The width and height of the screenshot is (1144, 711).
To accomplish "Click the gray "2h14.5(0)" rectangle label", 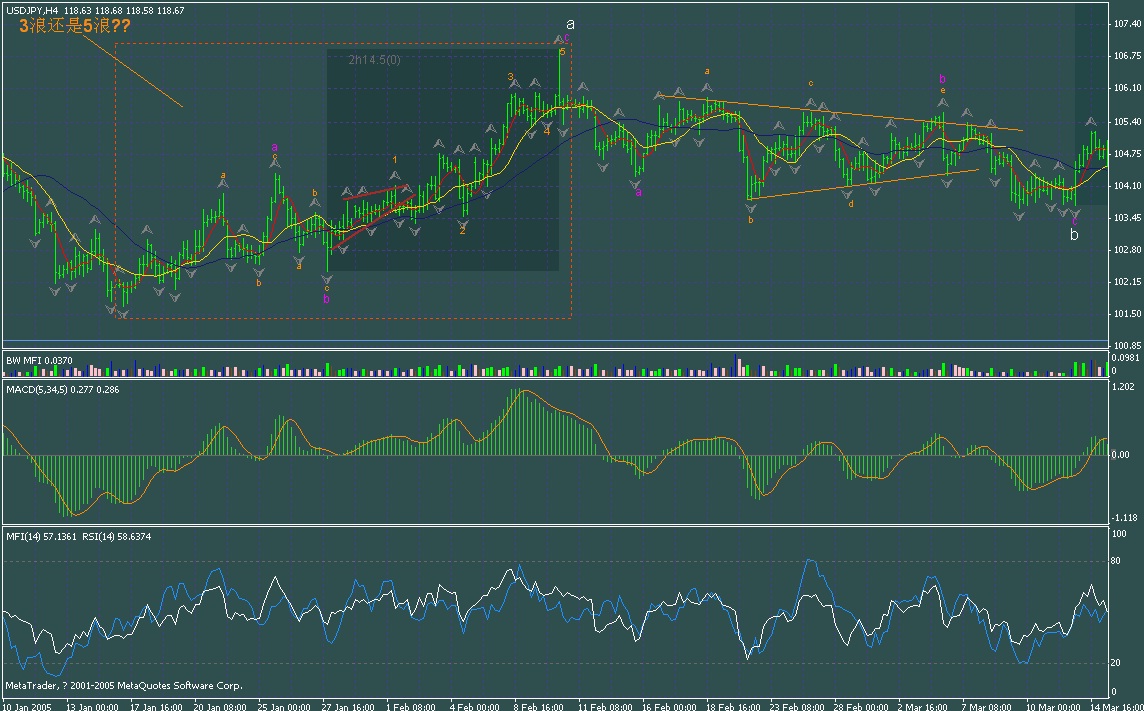I will tap(374, 60).
